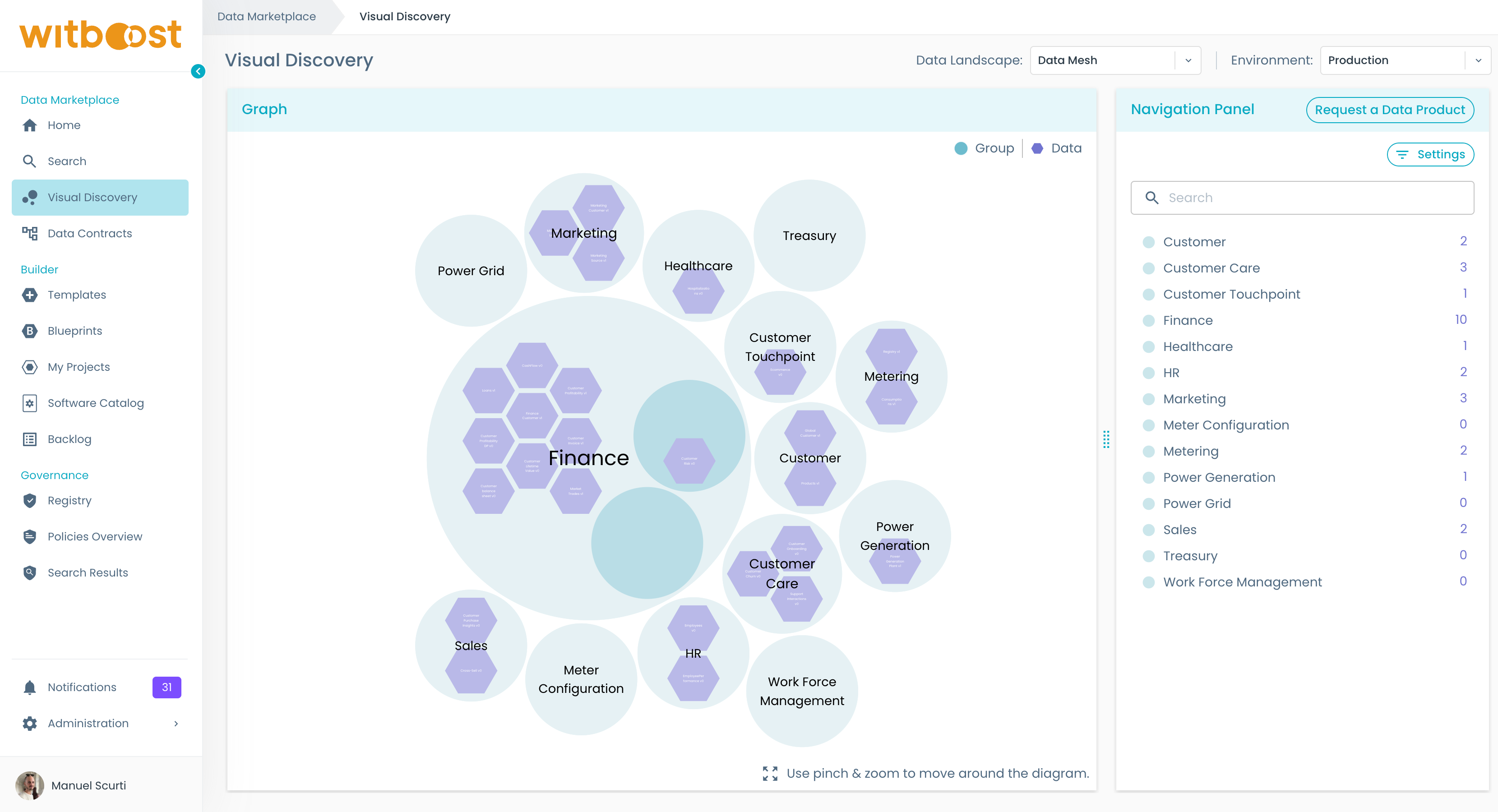
Task: Click the panel resize drag handle
Action: 1106,439
